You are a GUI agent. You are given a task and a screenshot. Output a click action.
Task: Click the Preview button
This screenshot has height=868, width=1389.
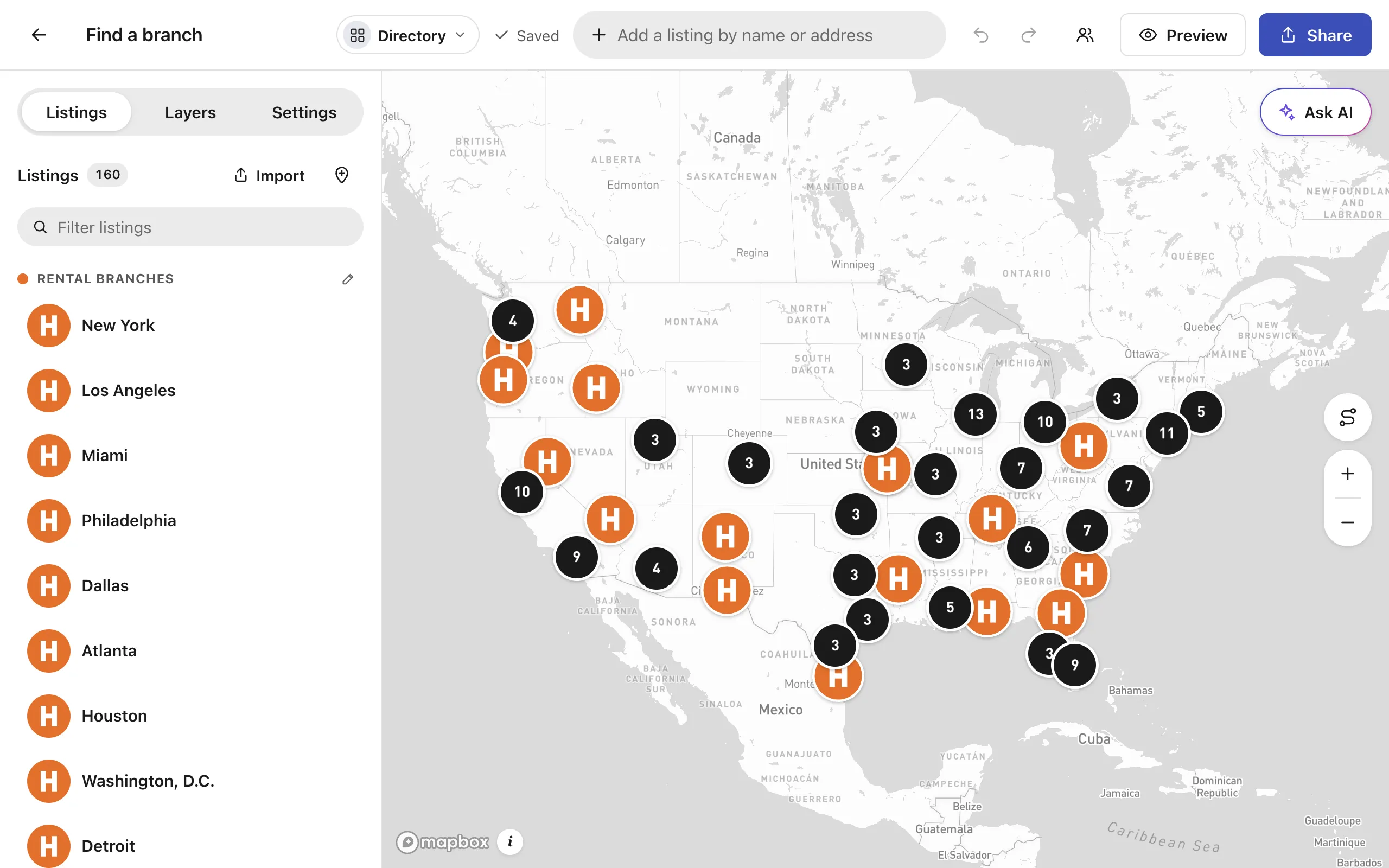1182,35
